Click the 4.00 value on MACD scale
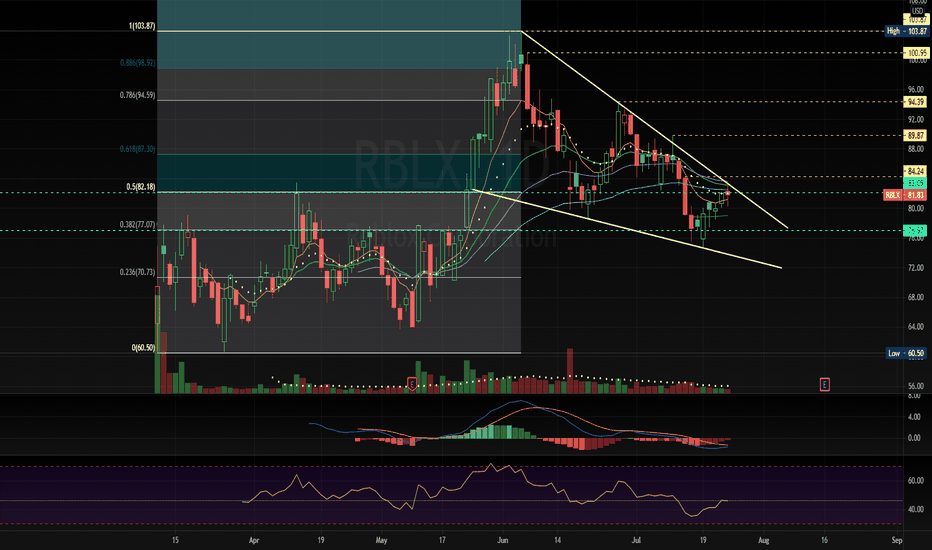The height and width of the screenshot is (550, 932). tap(914, 417)
